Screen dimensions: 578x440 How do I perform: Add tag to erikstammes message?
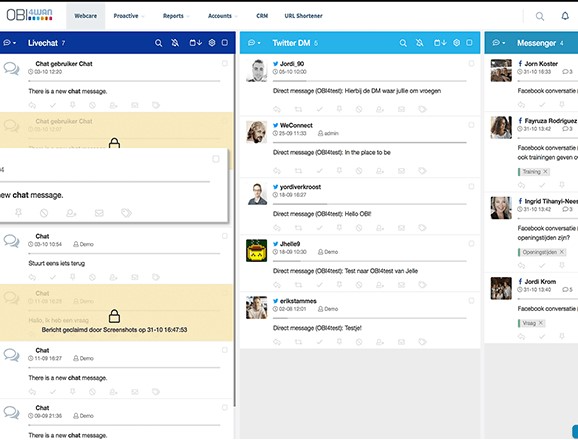(422, 342)
